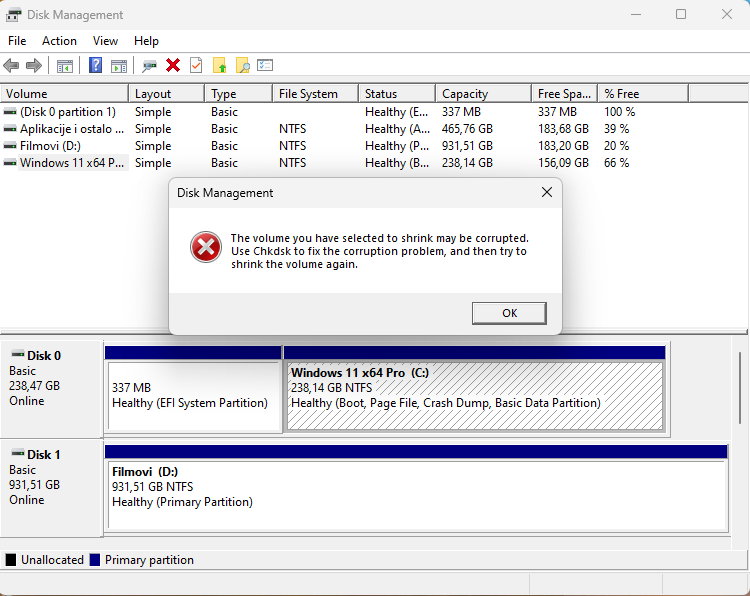Sort by the File System column header
Screen dimensions: 750x596
[x=316, y=94]
